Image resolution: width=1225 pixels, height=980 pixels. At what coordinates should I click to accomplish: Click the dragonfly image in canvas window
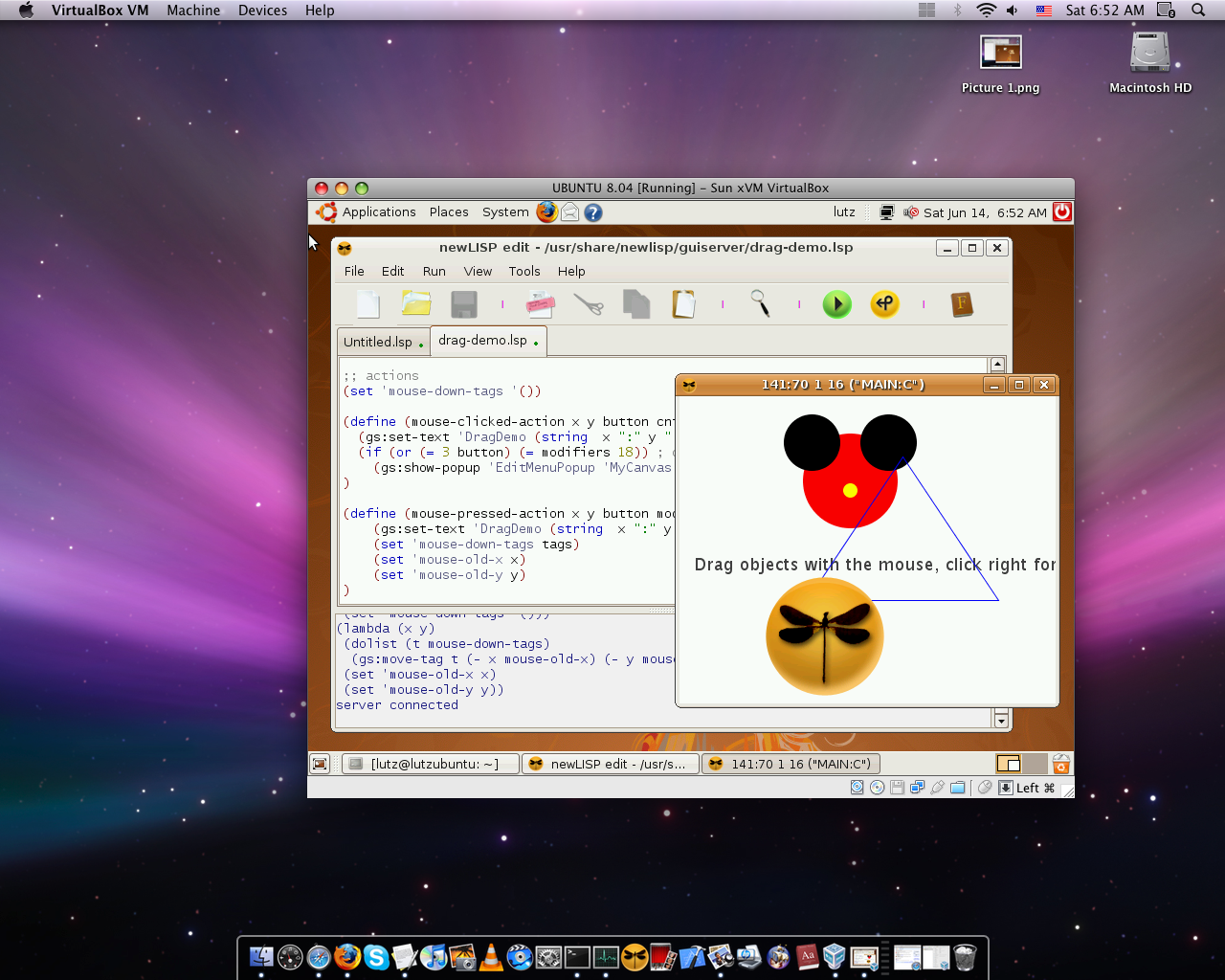[824, 636]
